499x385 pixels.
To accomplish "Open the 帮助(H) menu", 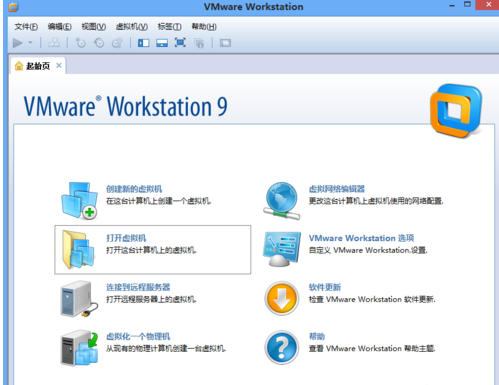I will point(204,27).
